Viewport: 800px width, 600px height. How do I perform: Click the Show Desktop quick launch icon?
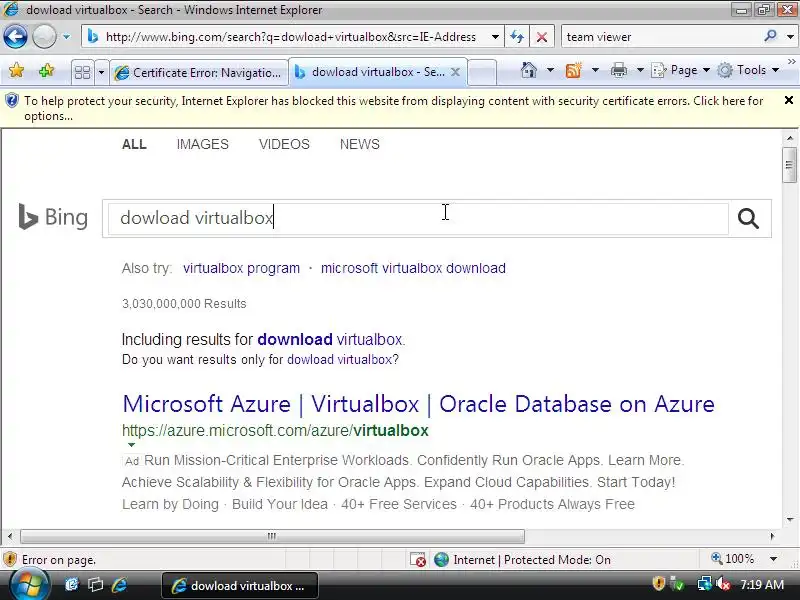pyautogui.click(x=71, y=585)
